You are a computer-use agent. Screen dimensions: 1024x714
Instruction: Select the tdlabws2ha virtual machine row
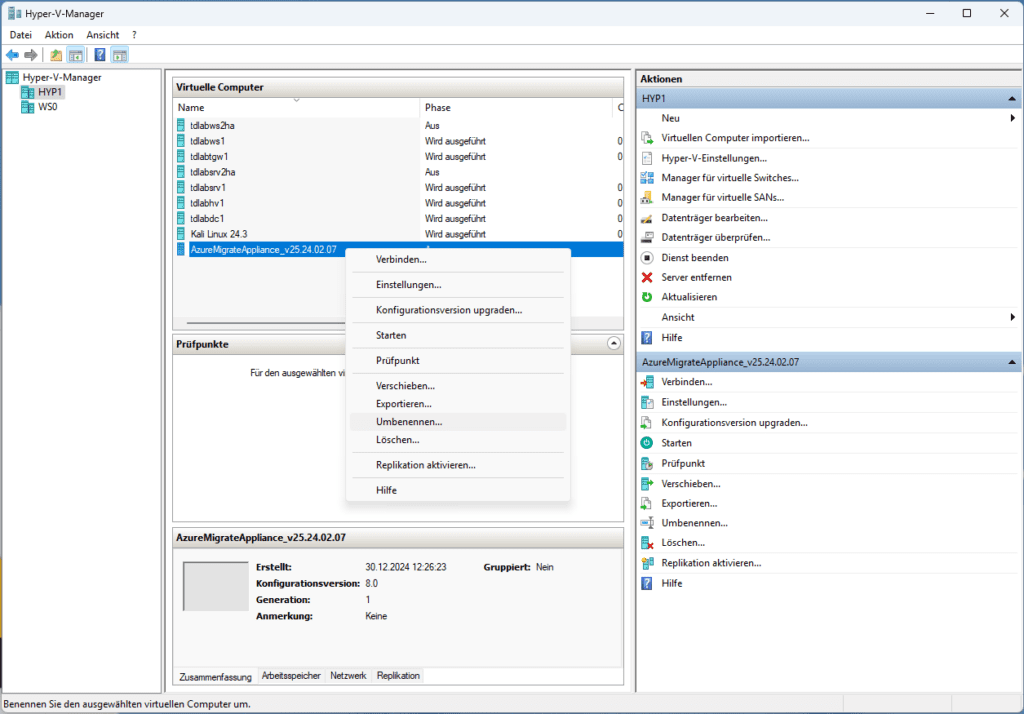pos(398,125)
